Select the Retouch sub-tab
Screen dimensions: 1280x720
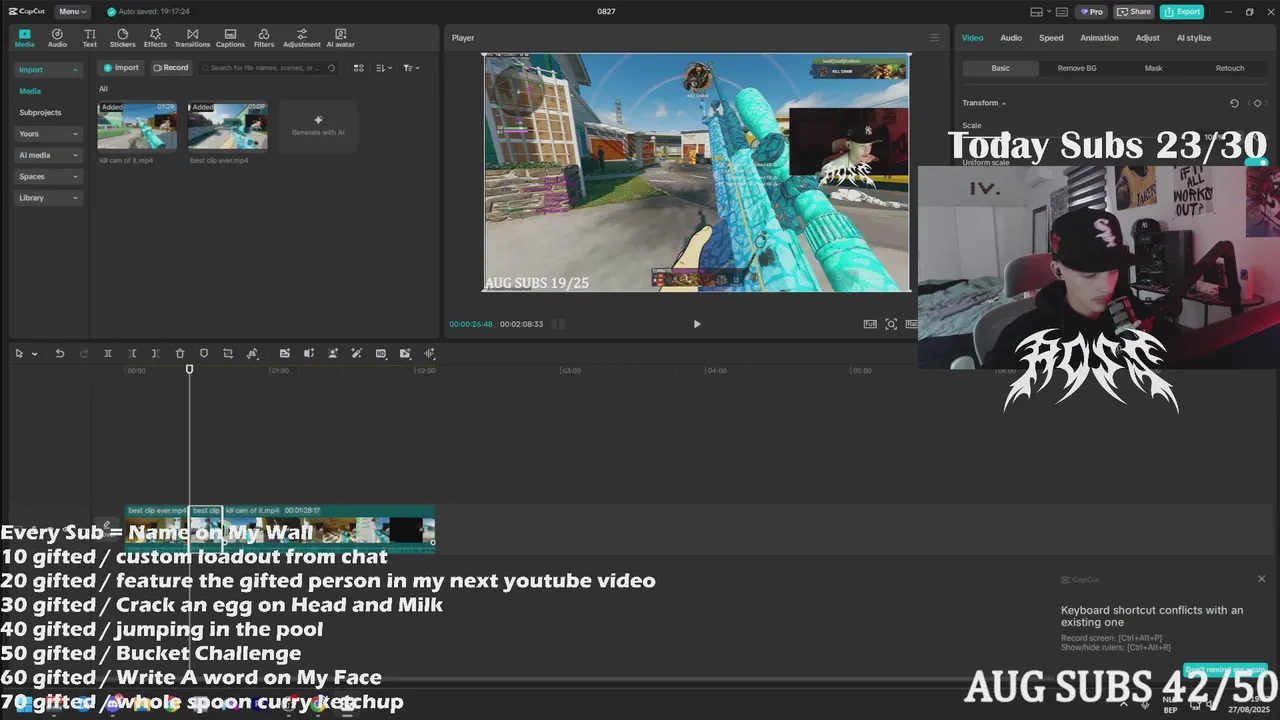1230,68
